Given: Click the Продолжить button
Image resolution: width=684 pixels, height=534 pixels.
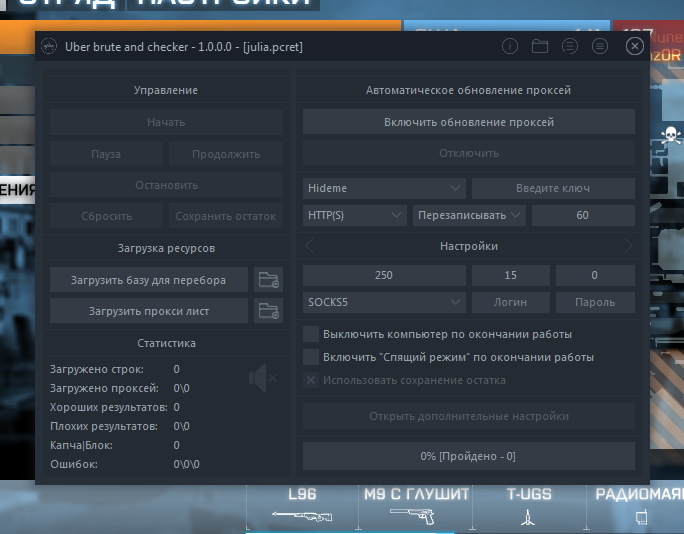Looking at the screenshot, I should click(226, 154).
